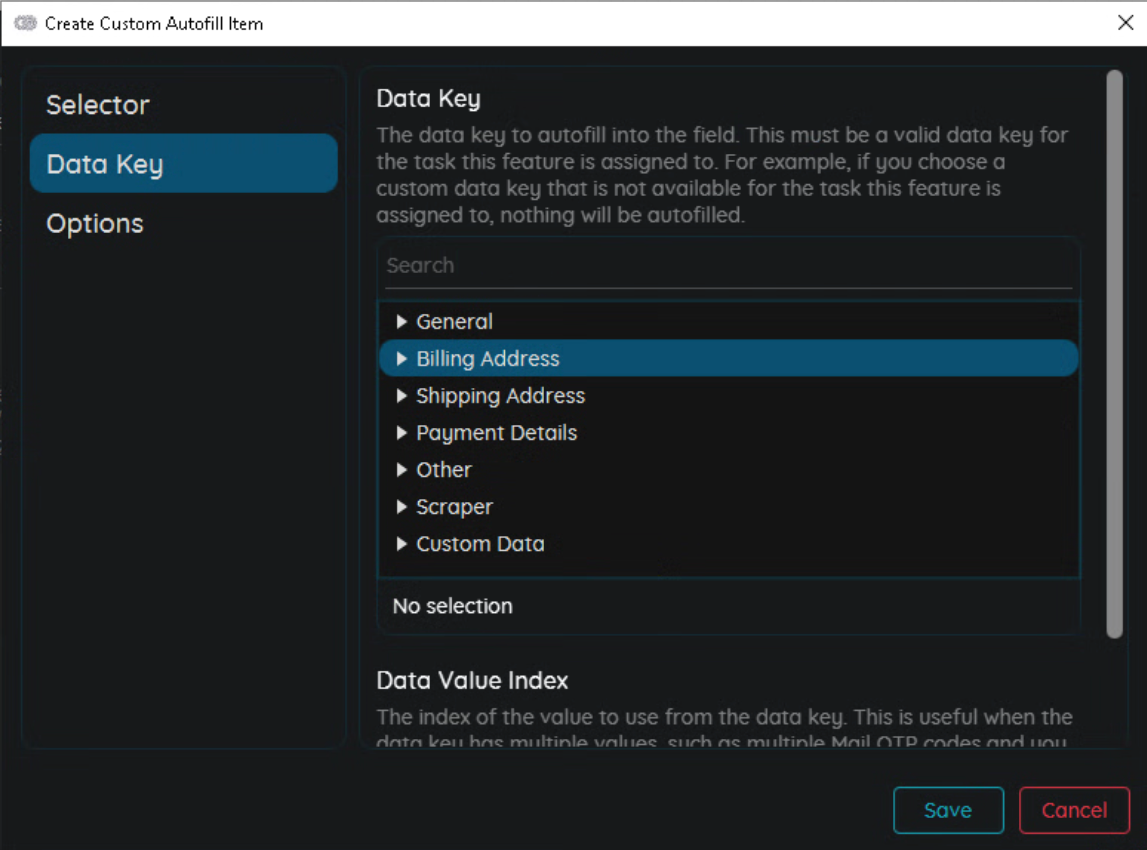
Task: Select the Data Key tab
Action: (x=104, y=164)
